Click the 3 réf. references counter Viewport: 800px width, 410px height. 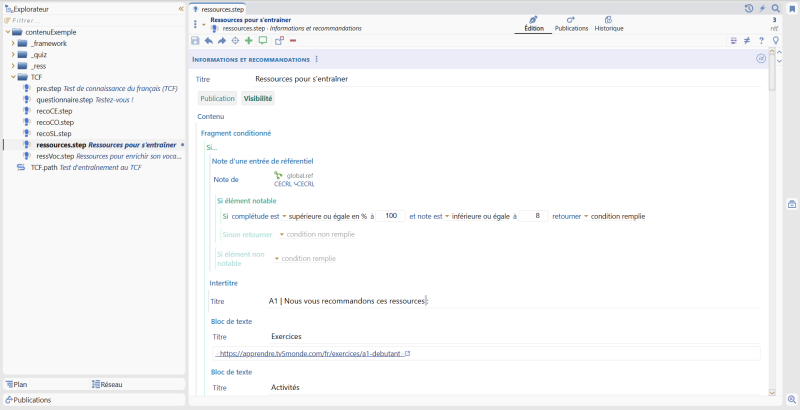[x=774, y=24]
